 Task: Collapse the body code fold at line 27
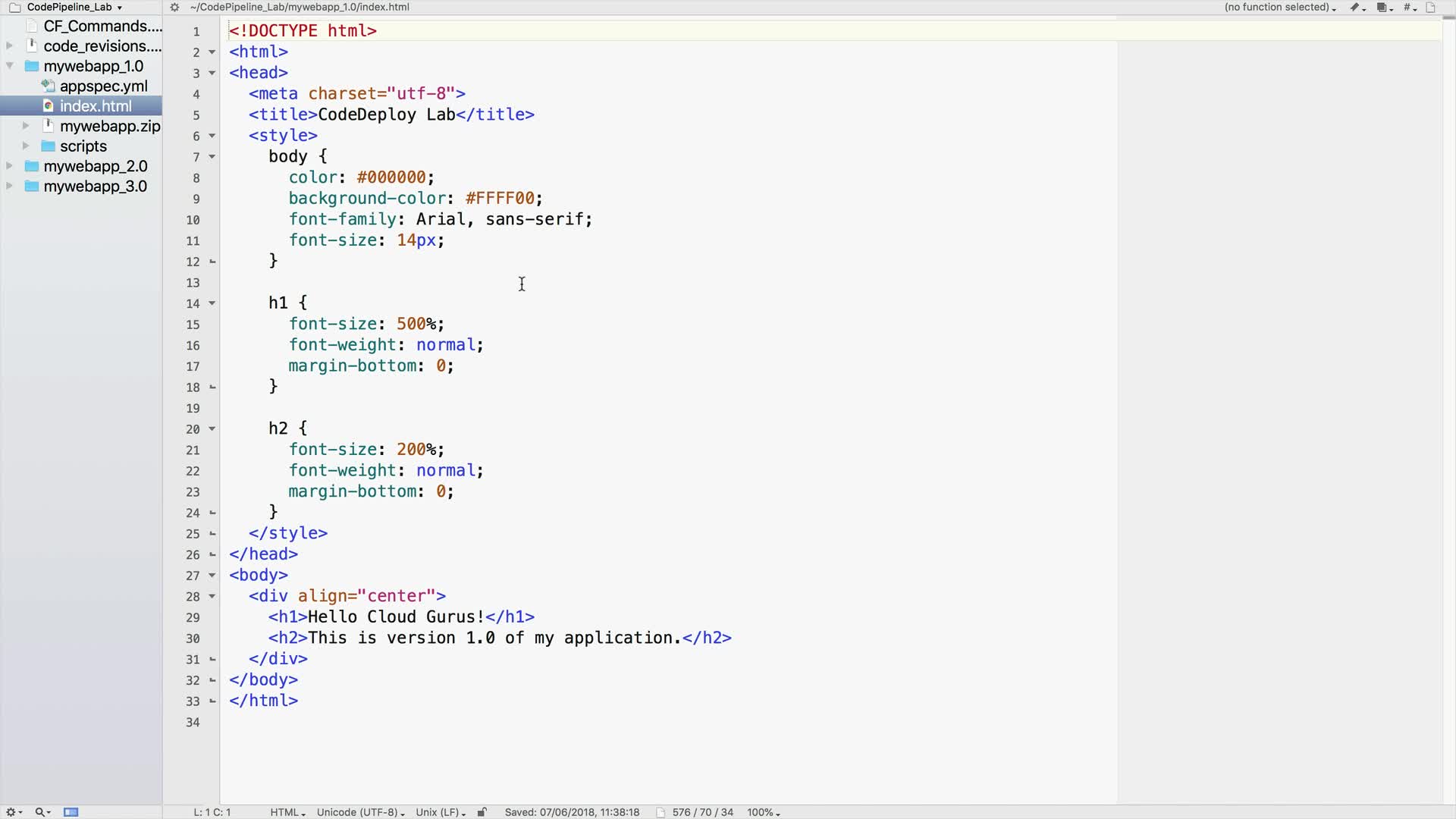[212, 576]
